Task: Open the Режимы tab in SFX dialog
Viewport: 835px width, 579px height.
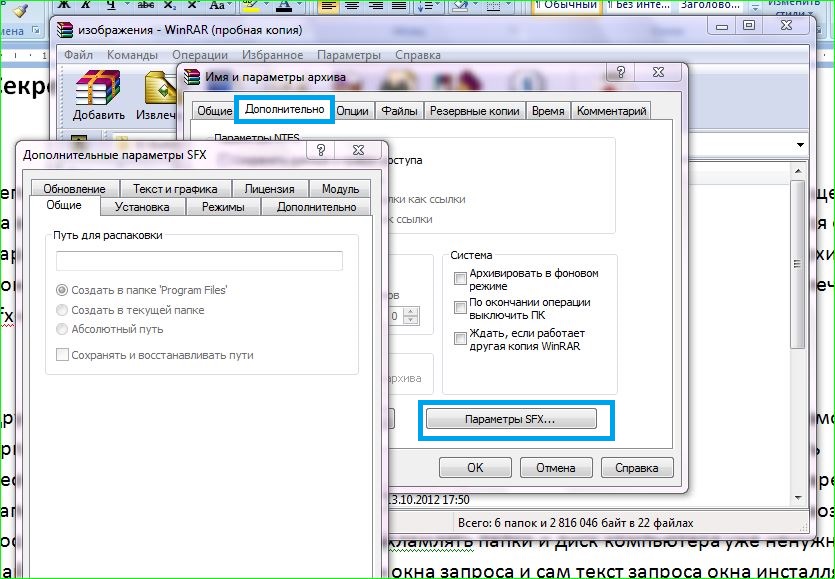Action: pos(223,207)
